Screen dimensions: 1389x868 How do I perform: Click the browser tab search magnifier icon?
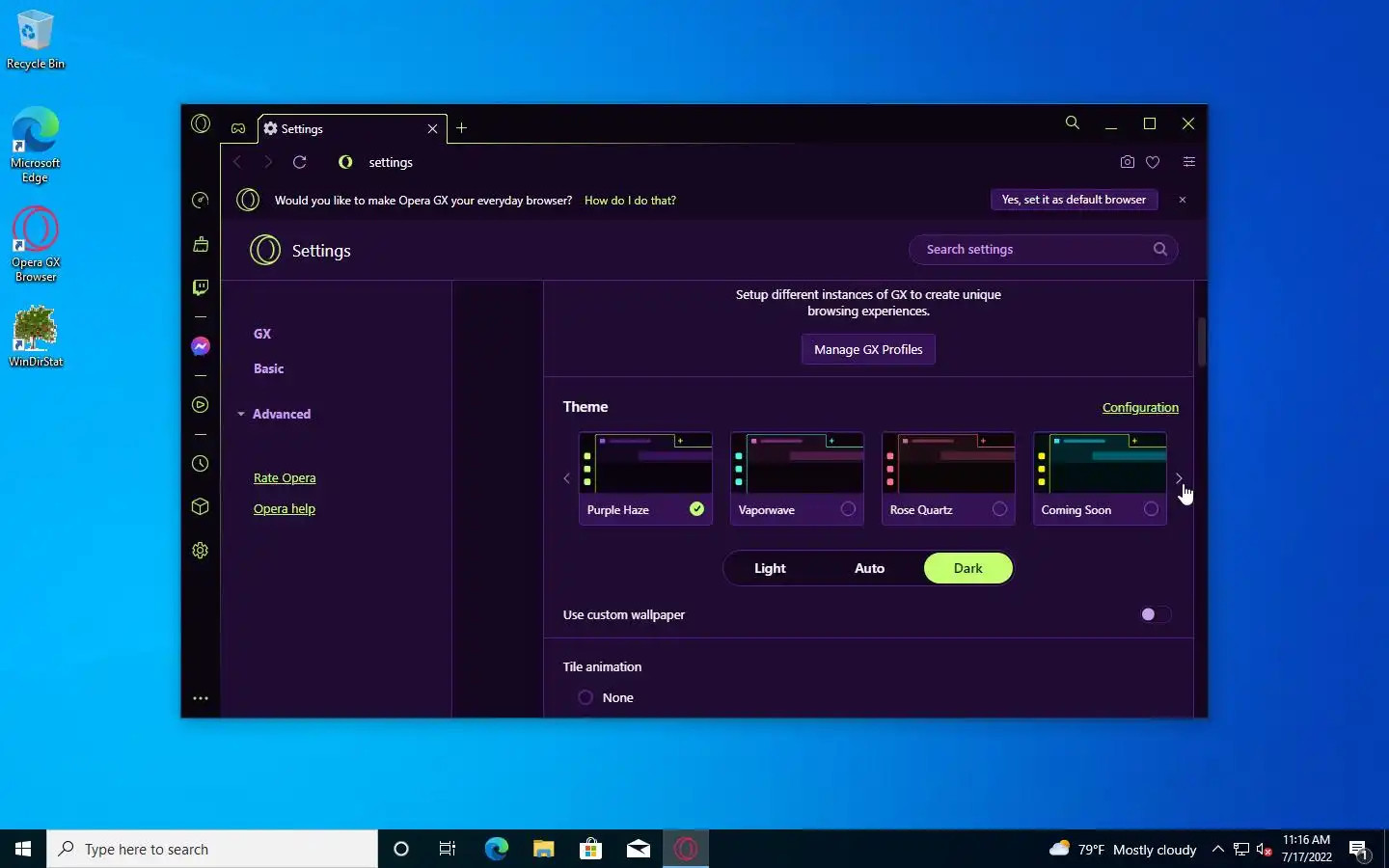click(1072, 122)
